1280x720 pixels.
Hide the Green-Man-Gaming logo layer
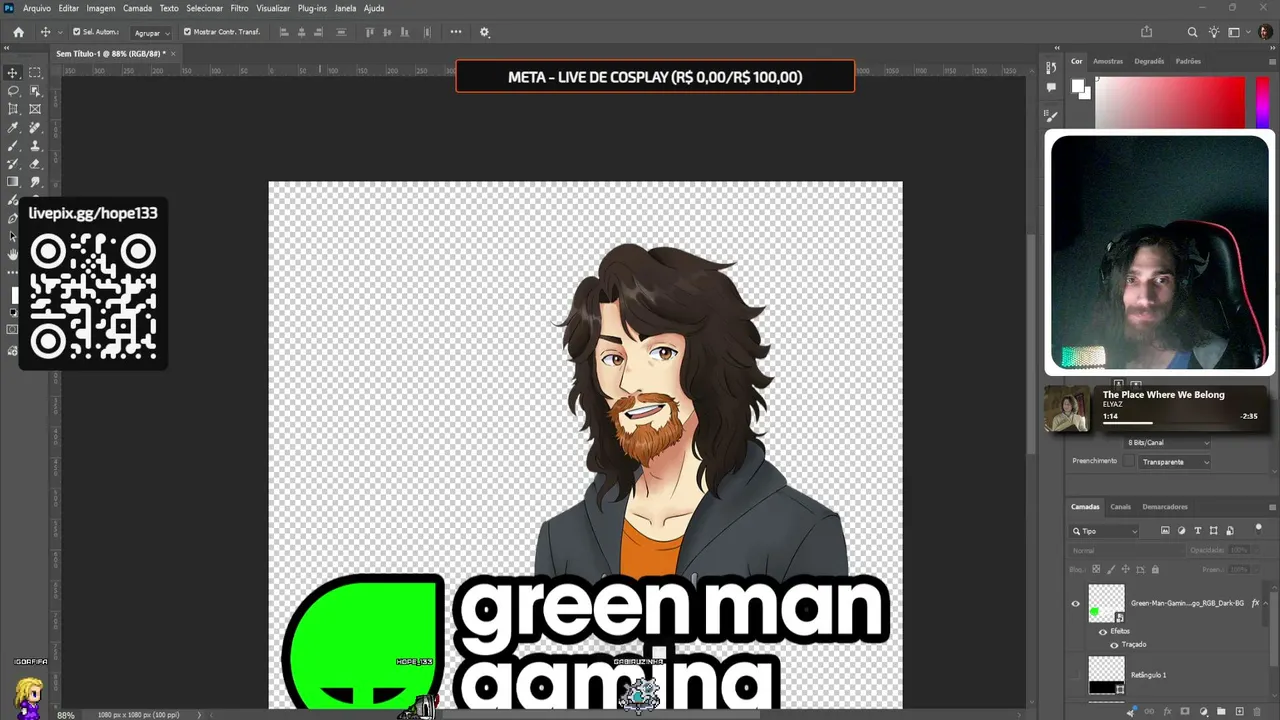click(x=1076, y=604)
